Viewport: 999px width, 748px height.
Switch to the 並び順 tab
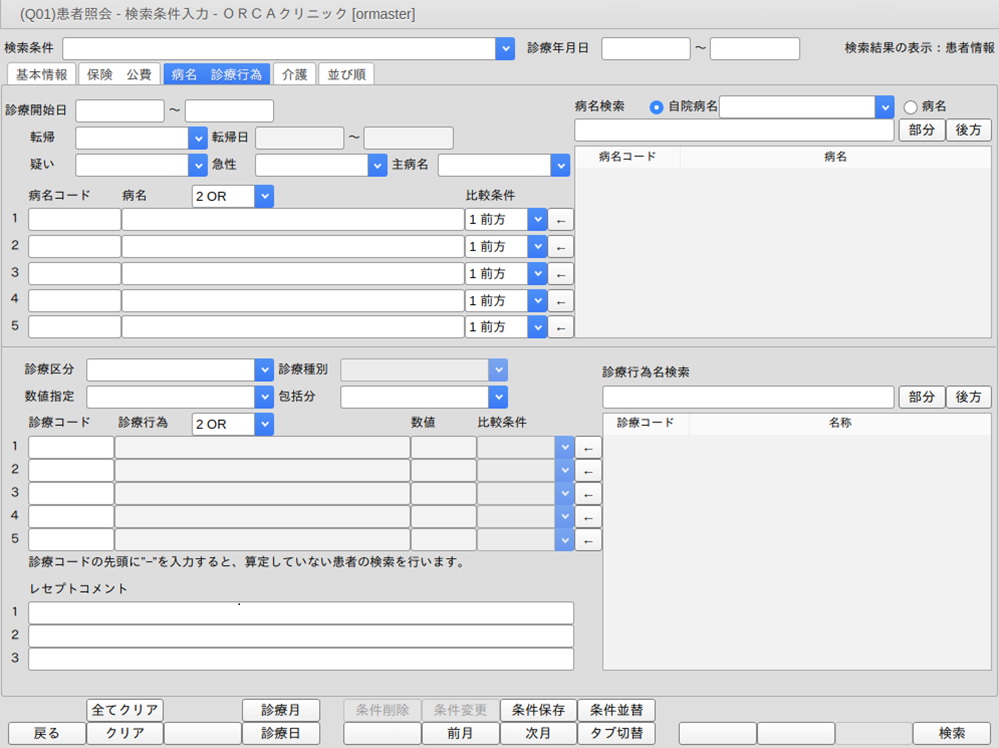pyautogui.click(x=347, y=74)
